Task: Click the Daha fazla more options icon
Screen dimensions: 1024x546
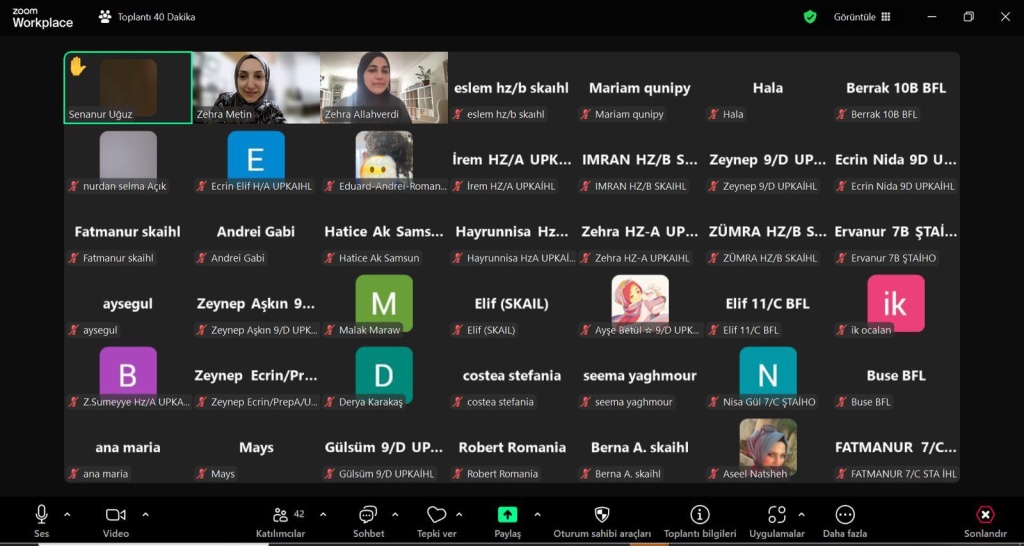Action: click(845, 515)
